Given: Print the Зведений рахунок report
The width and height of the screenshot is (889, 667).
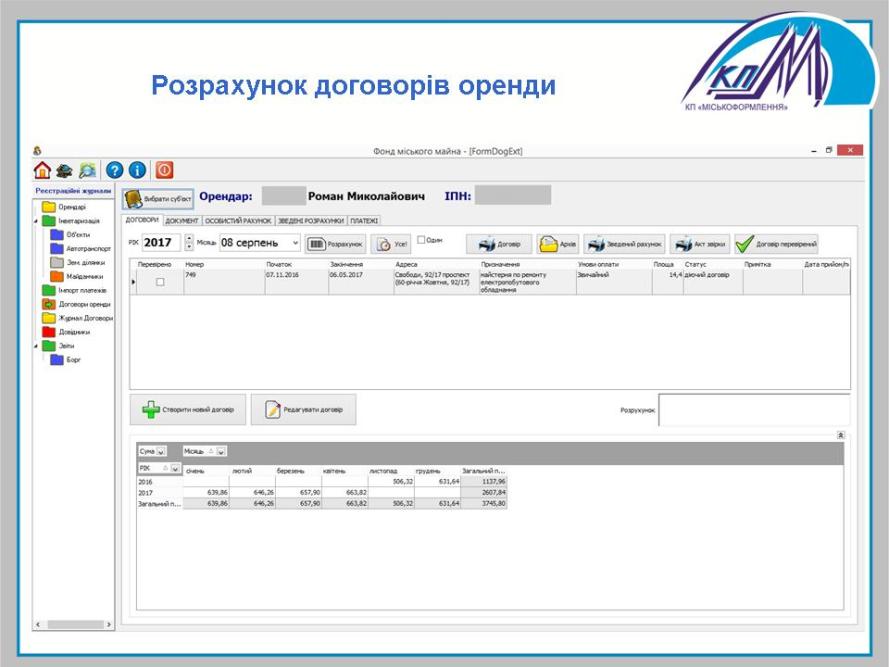Looking at the screenshot, I should point(624,243).
